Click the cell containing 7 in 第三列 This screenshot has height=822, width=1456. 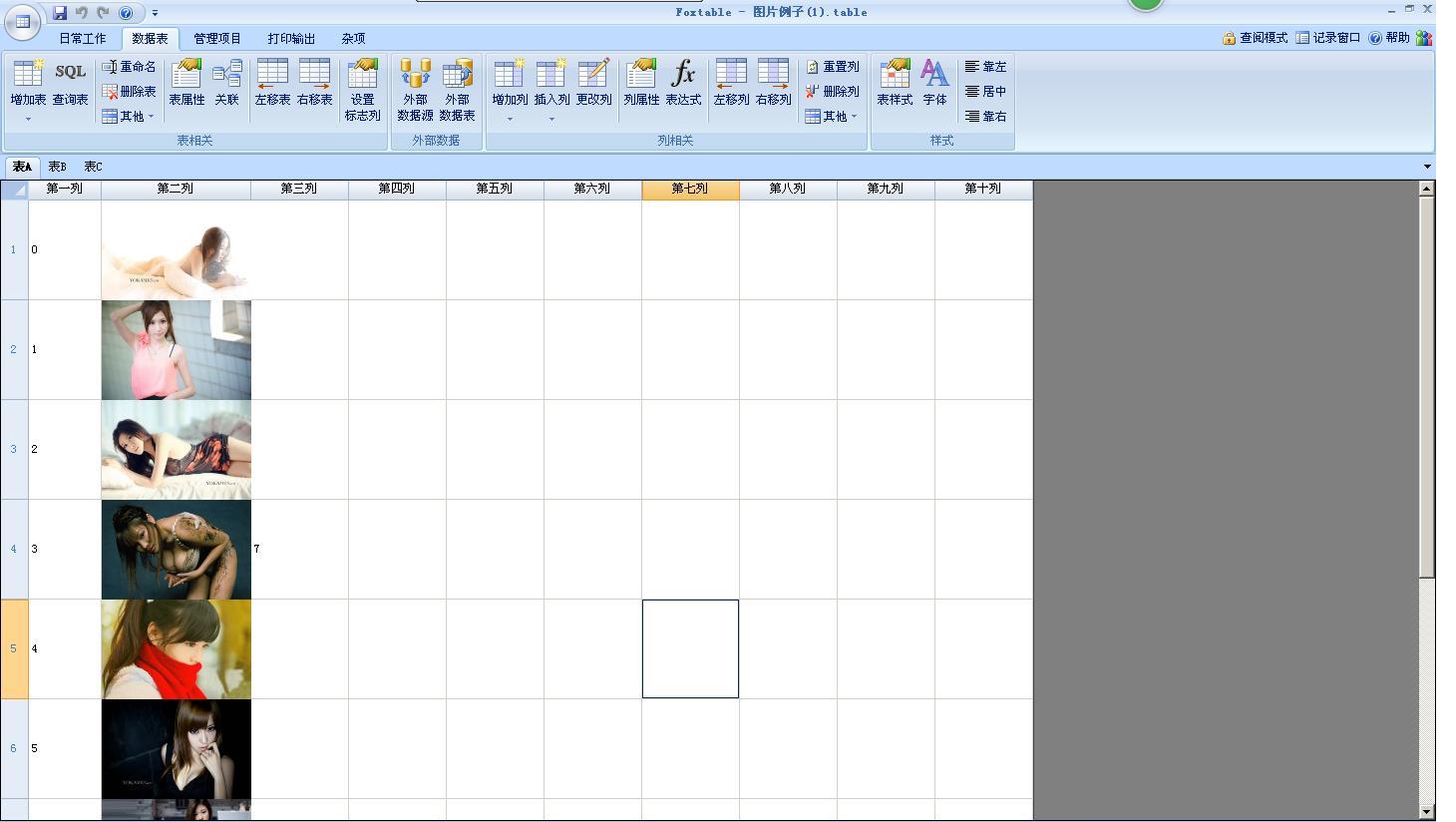click(x=299, y=549)
